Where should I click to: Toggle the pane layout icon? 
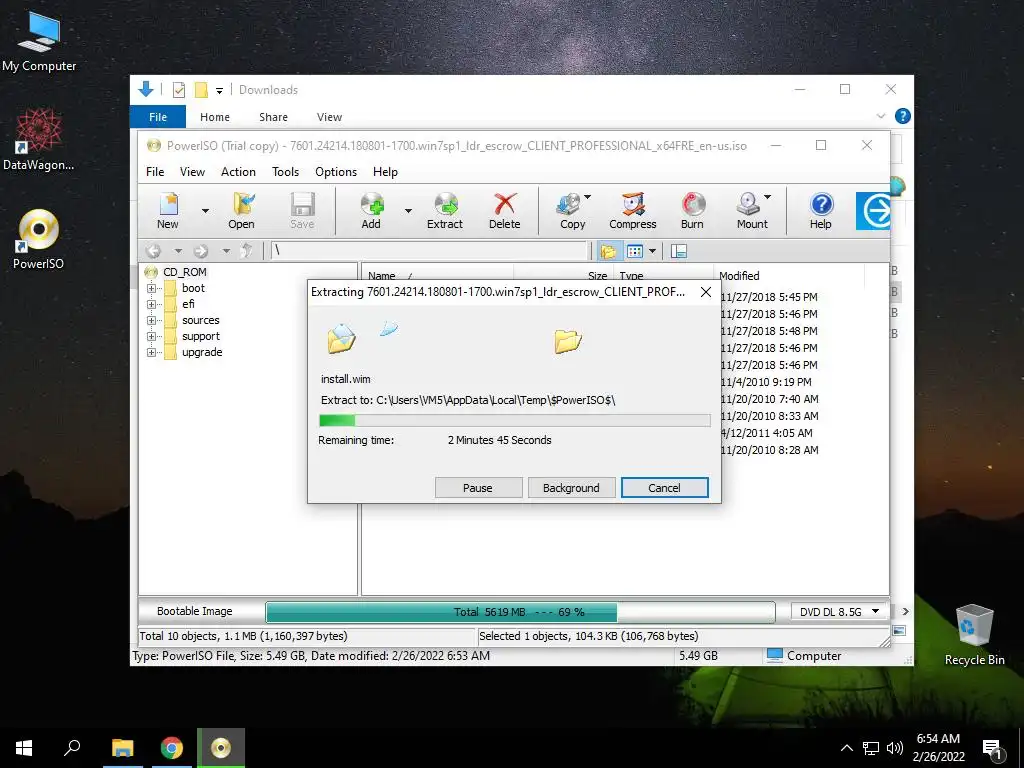(x=679, y=251)
